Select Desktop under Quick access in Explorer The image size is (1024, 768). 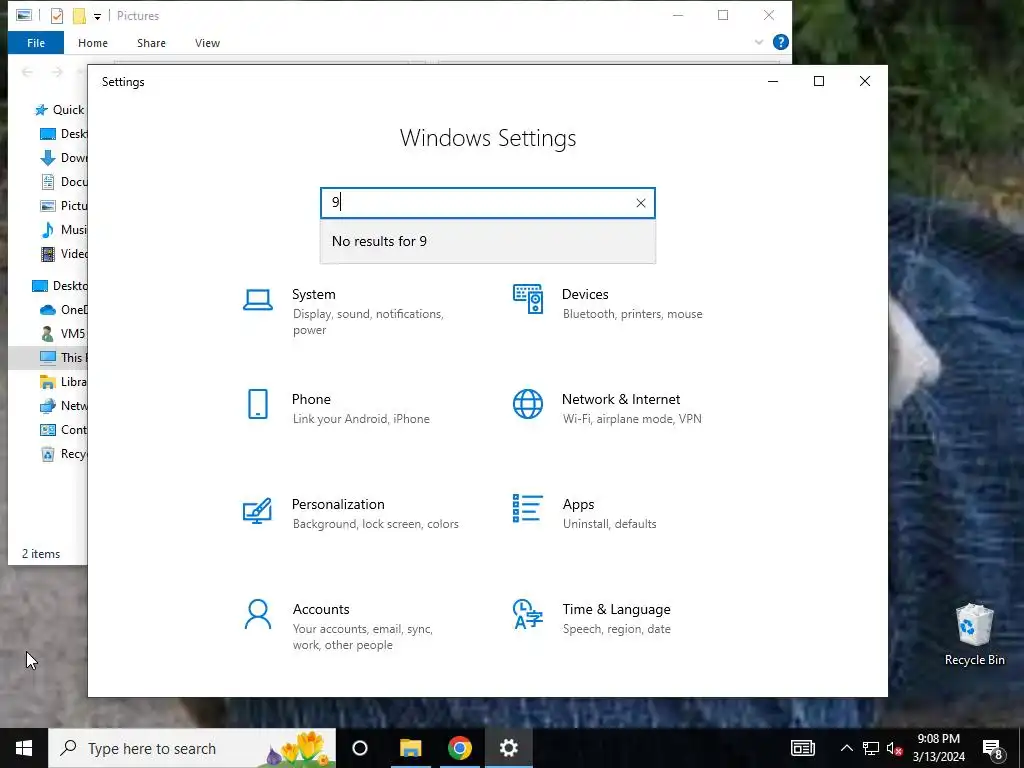tap(63, 134)
